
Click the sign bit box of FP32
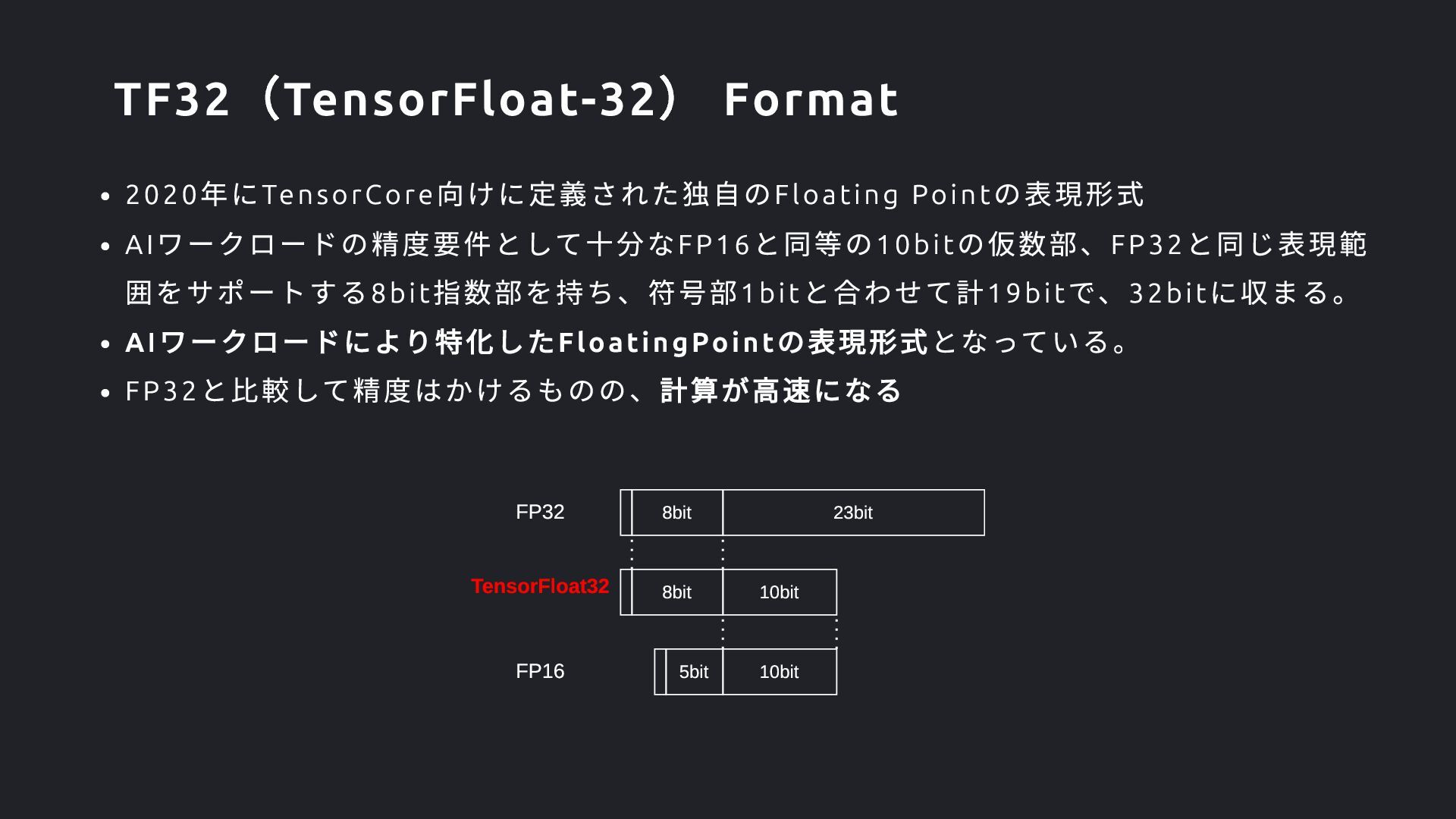pos(626,513)
